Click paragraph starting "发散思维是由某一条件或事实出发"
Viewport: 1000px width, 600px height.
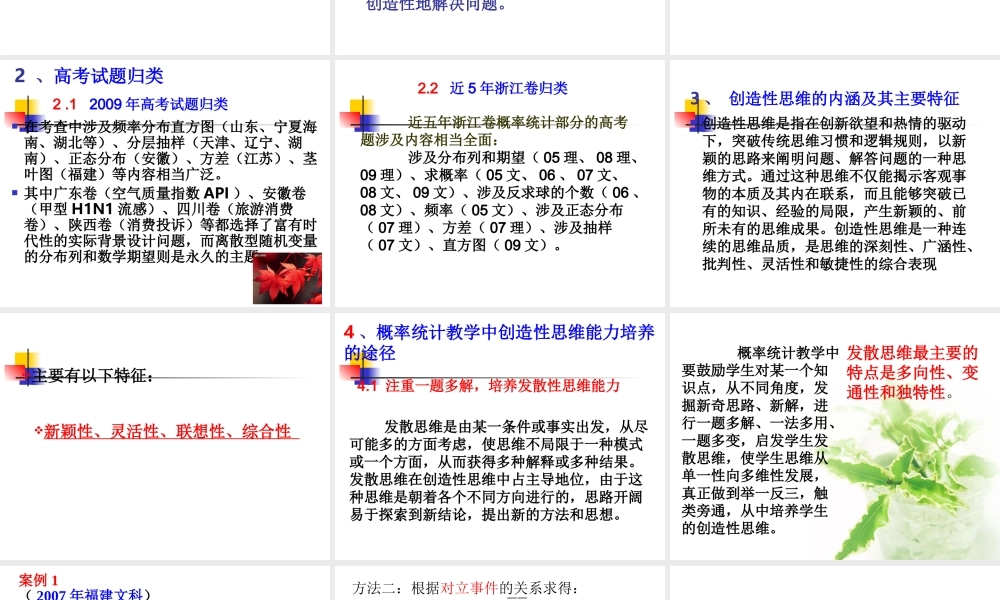[x=498, y=471]
